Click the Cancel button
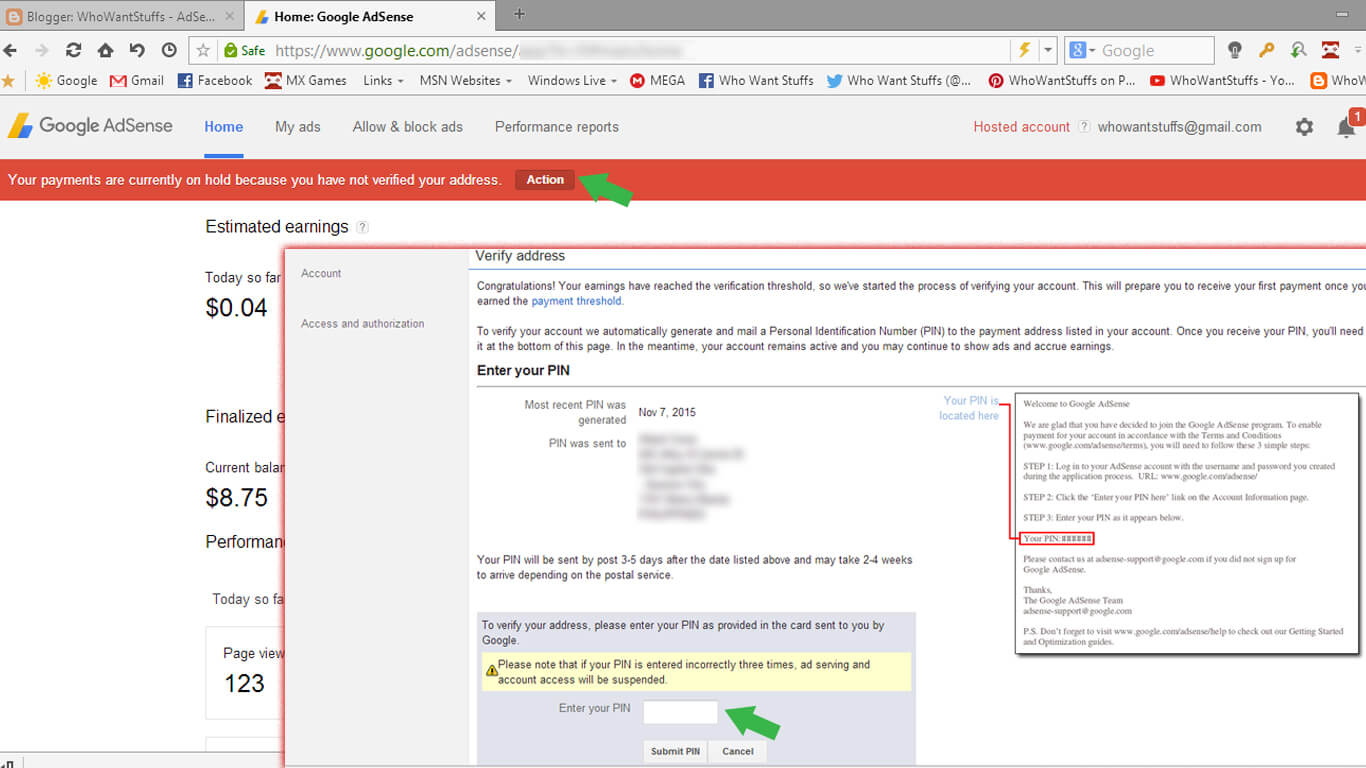 (738, 751)
